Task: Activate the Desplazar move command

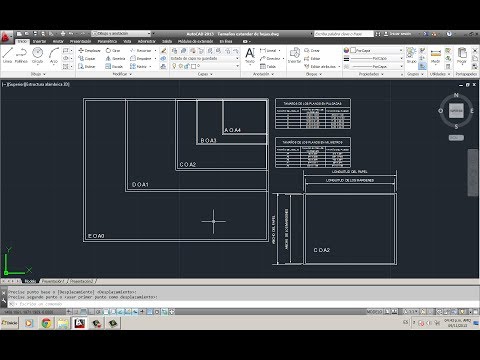Action: pos(89,50)
